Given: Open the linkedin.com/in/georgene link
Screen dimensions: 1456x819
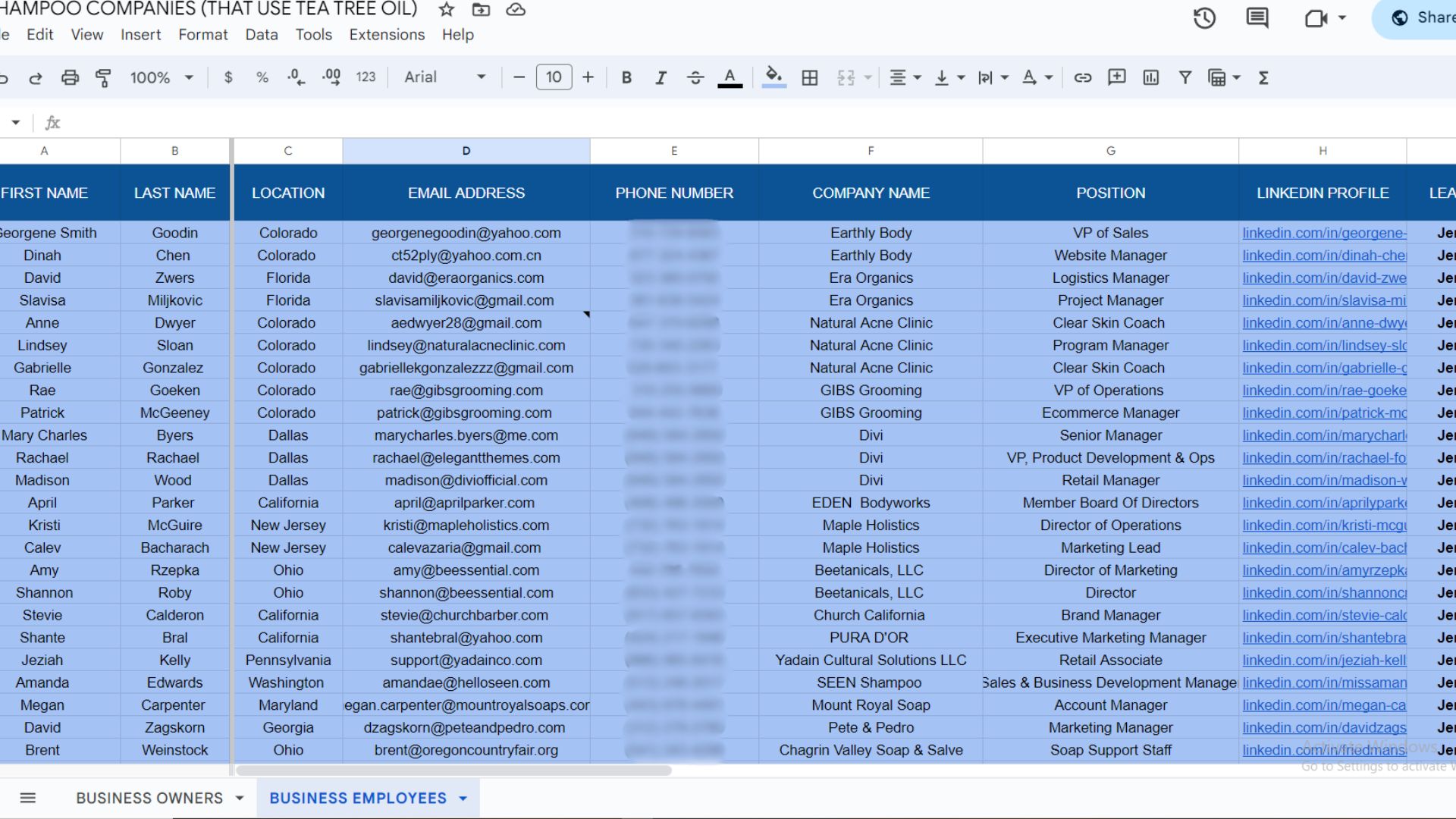Looking at the screenshot, I should coord(1323,233).
